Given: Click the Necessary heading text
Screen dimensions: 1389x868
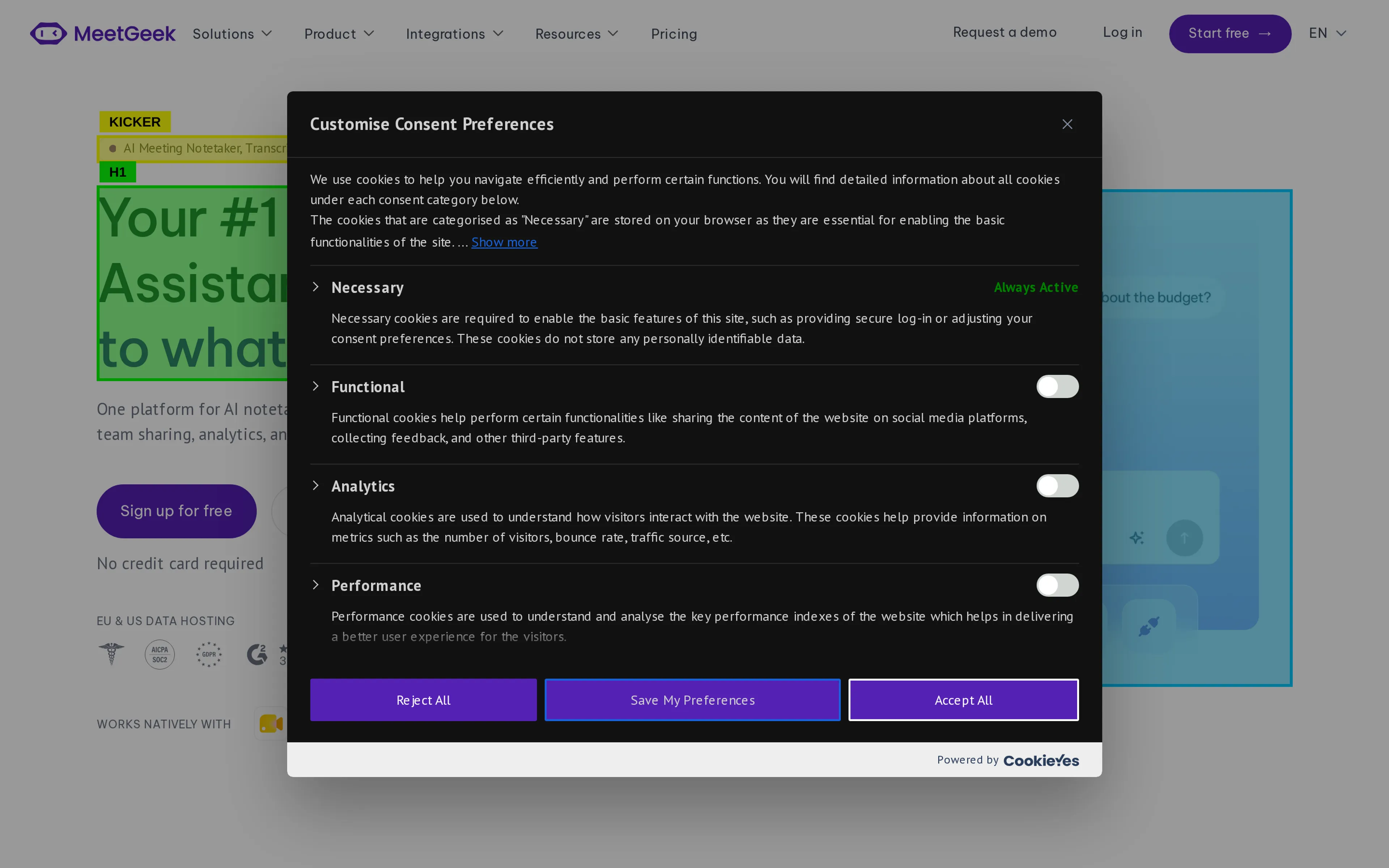Looking at the screenshot, I should [368, 287].
